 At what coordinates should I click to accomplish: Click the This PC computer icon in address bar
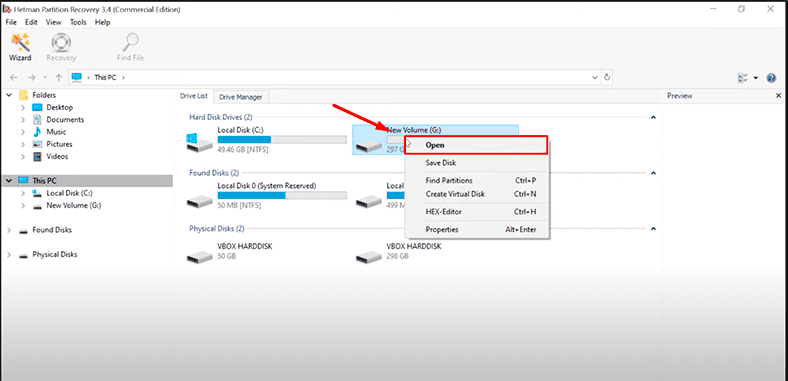(76, 77)
